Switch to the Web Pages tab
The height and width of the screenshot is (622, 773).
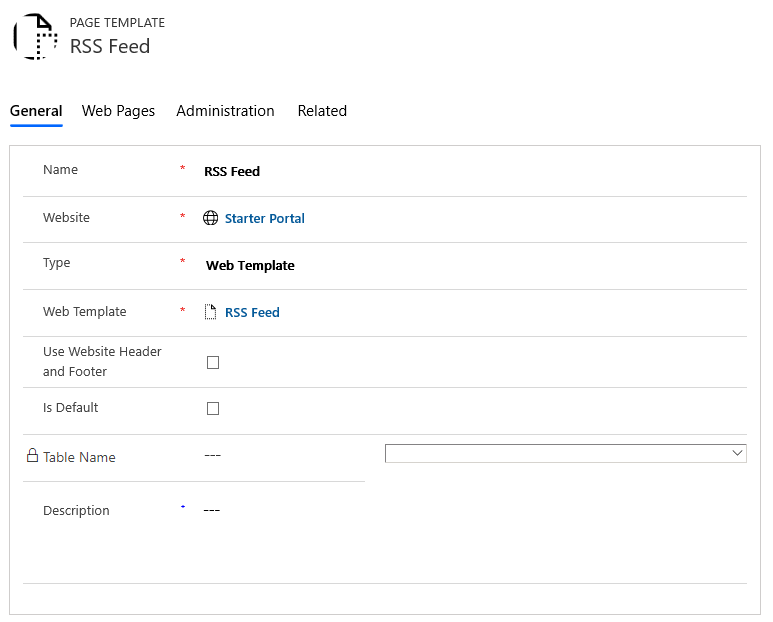tap(118, 111)
